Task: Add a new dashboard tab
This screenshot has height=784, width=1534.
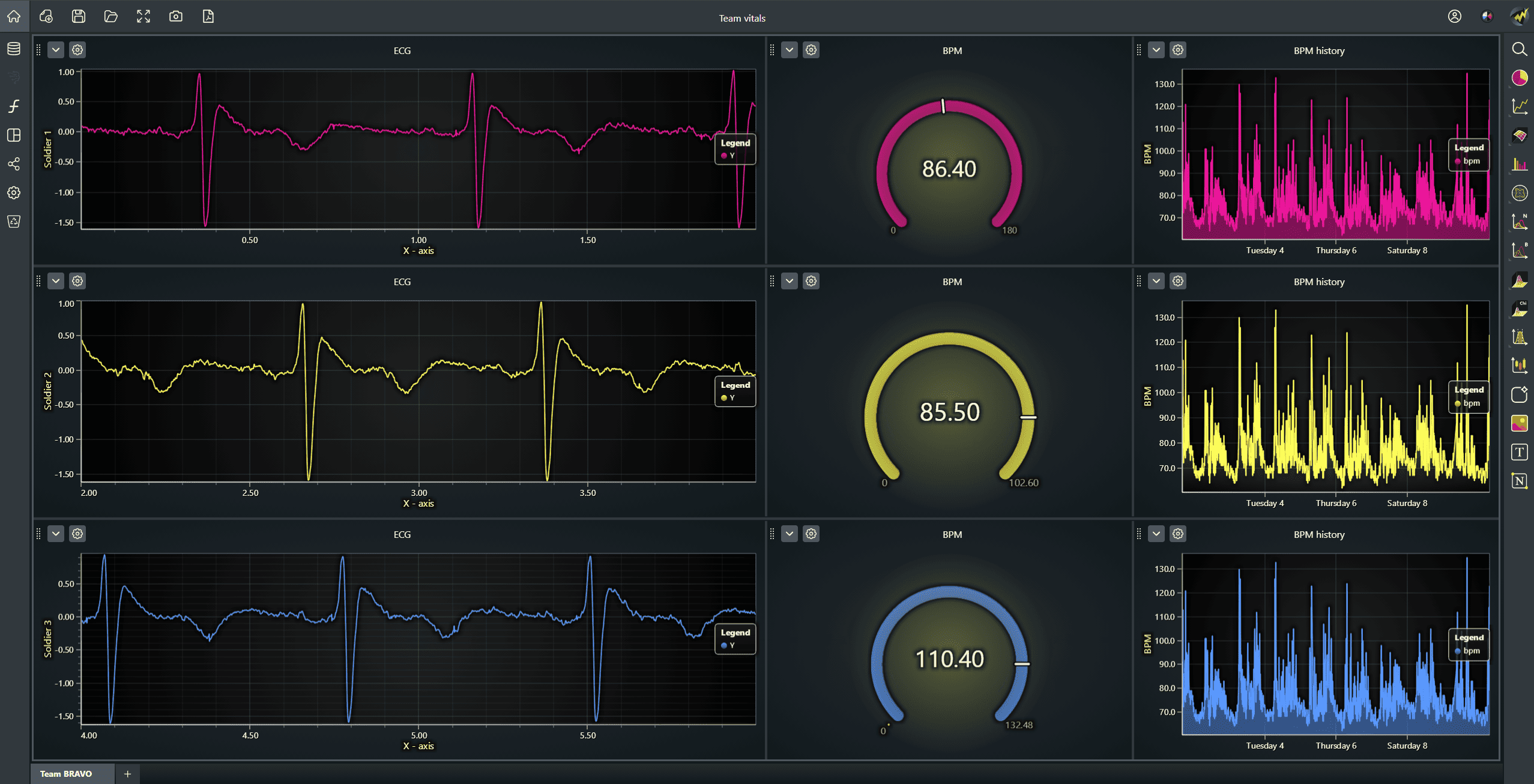Action: (127, 774)
